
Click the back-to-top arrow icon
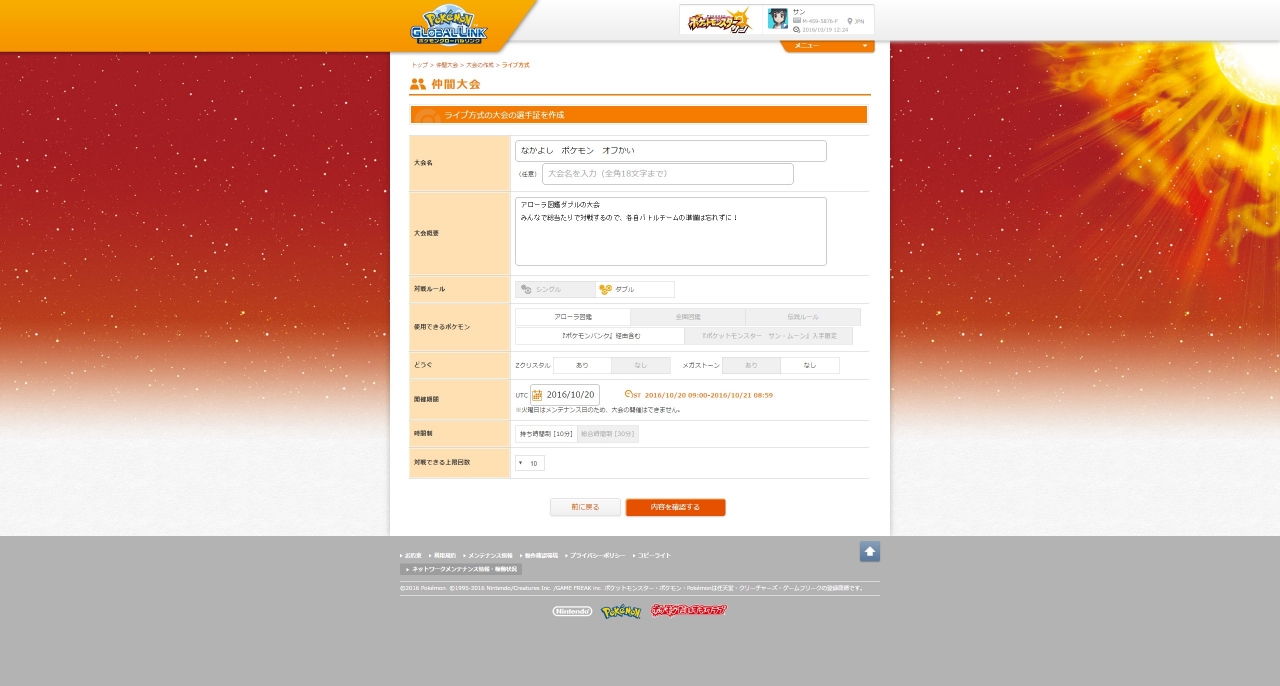(x=870, y=552)
